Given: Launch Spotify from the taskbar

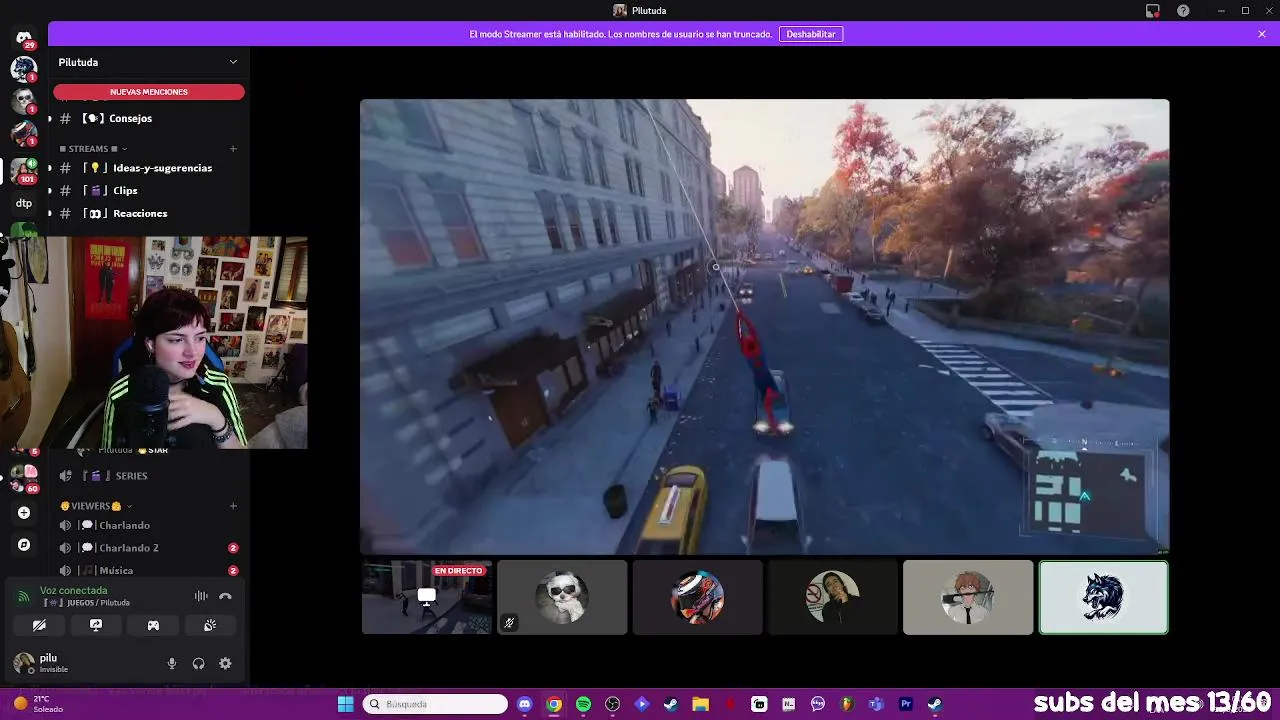Looking at the screenshot, I should pyautogui.click(x=583, y=704).
